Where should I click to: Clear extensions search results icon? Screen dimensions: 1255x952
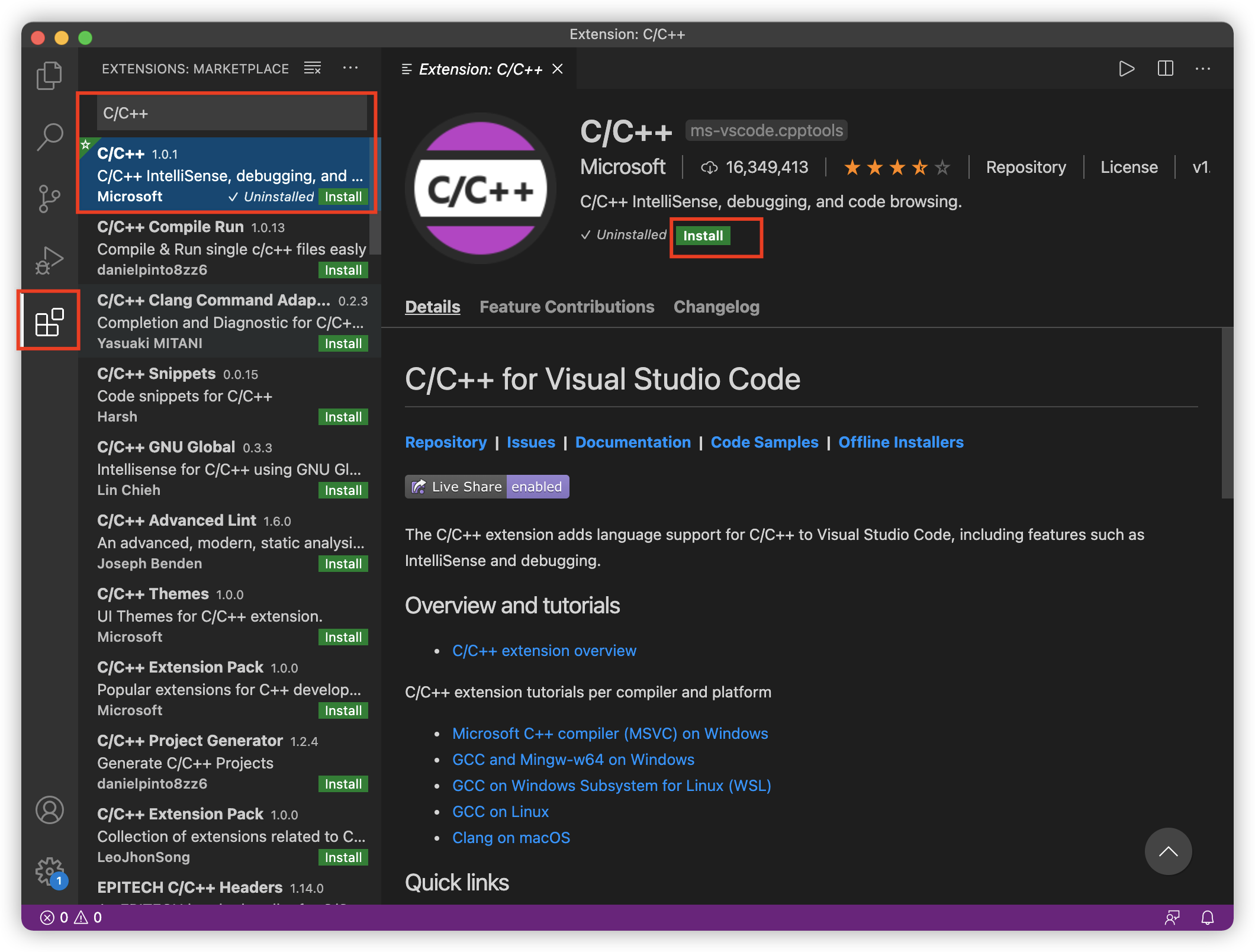[x=312, y=69]
